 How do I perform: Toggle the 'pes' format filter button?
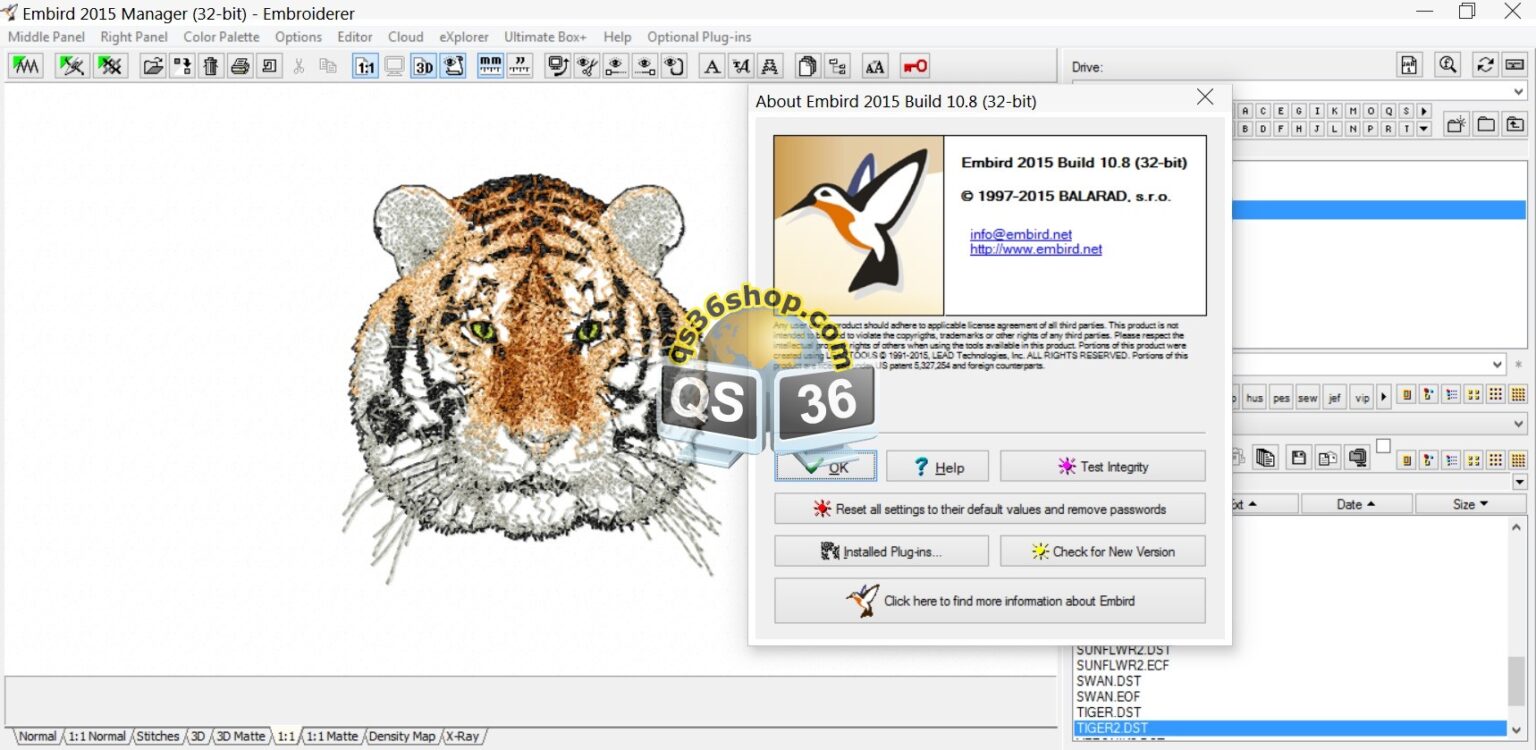1282,397
